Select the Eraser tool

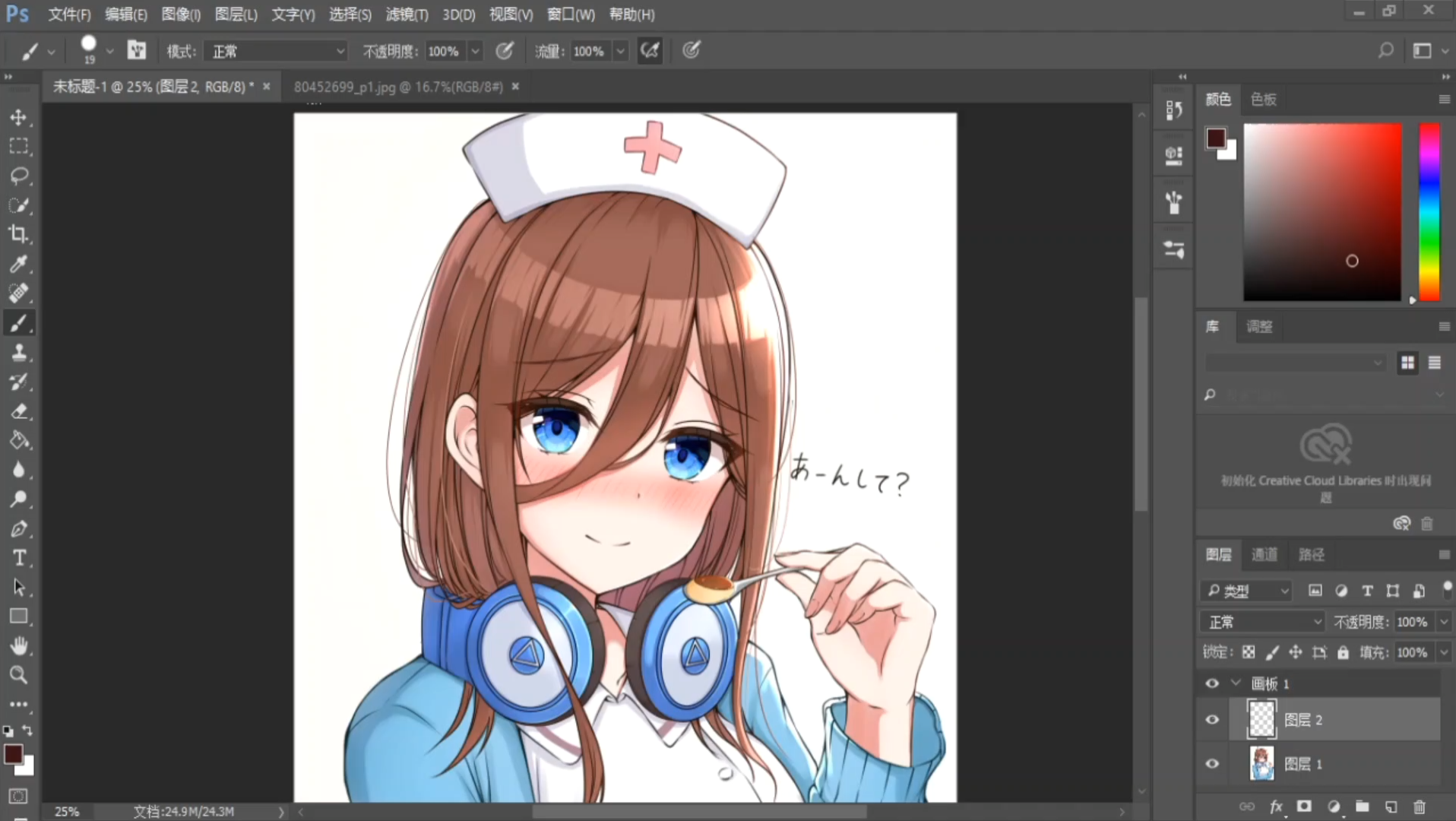[19, 411]
